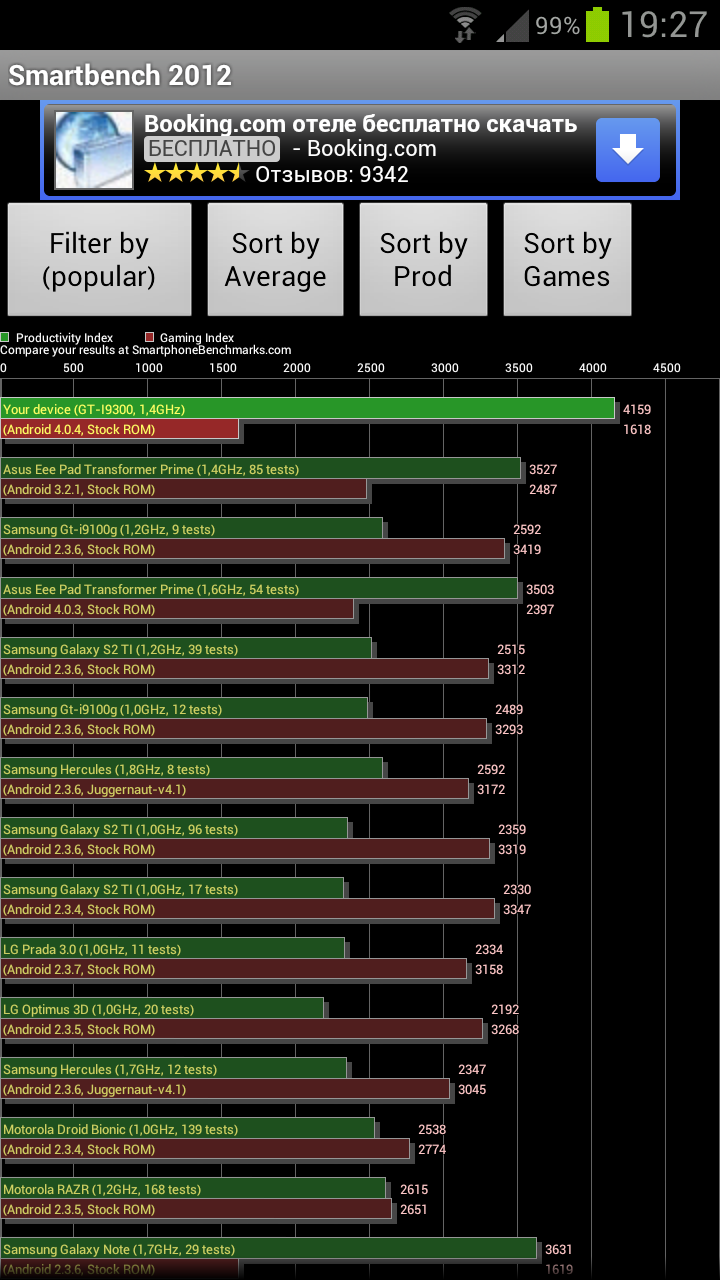The image size is (720, 1280).
Task: Open the Booking.com ad app thumbnail
Action: [x=94, y=150]
